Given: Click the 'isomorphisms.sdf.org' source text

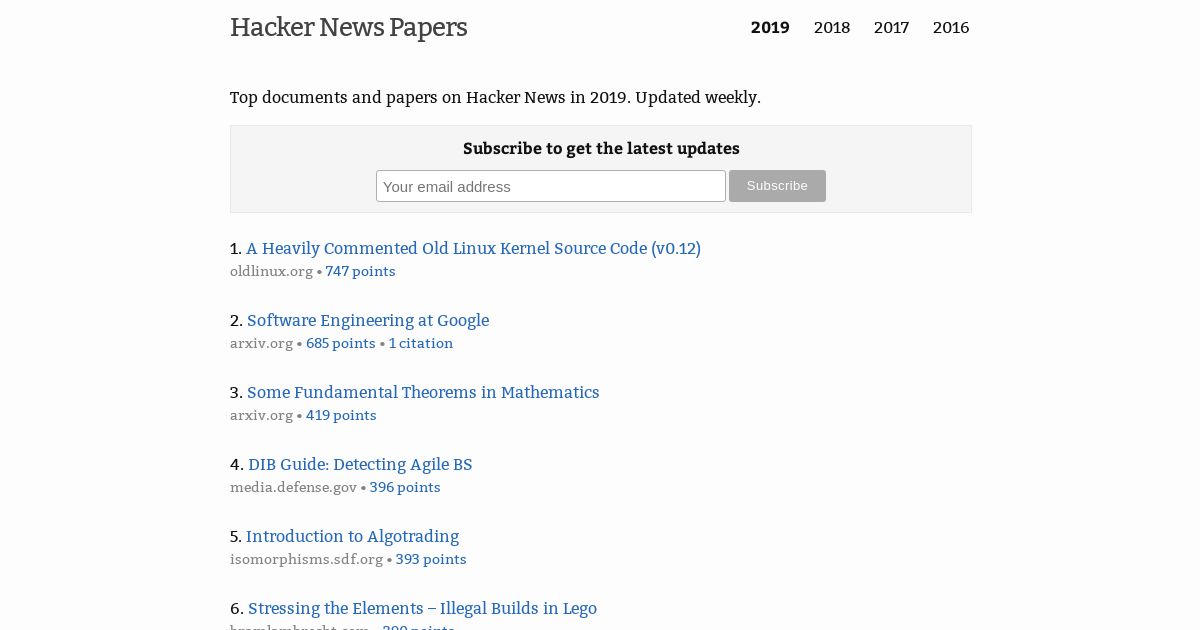Looking at the screenshot, I should [x=306, y=559].
